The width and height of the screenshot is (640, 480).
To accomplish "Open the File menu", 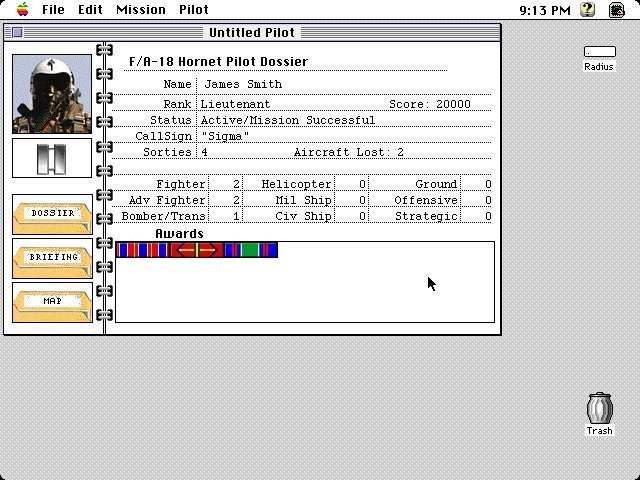I will (53, 9).
